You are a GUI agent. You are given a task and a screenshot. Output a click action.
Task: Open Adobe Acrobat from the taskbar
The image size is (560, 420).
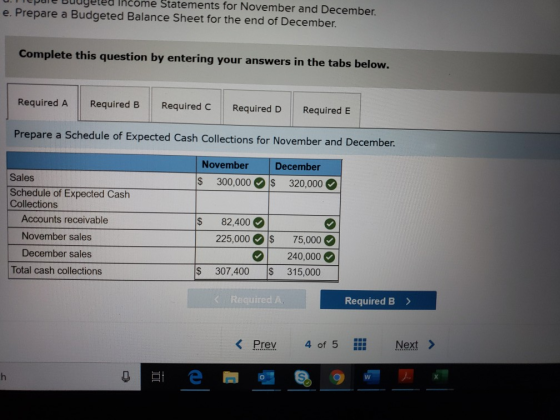coord(406,376)
